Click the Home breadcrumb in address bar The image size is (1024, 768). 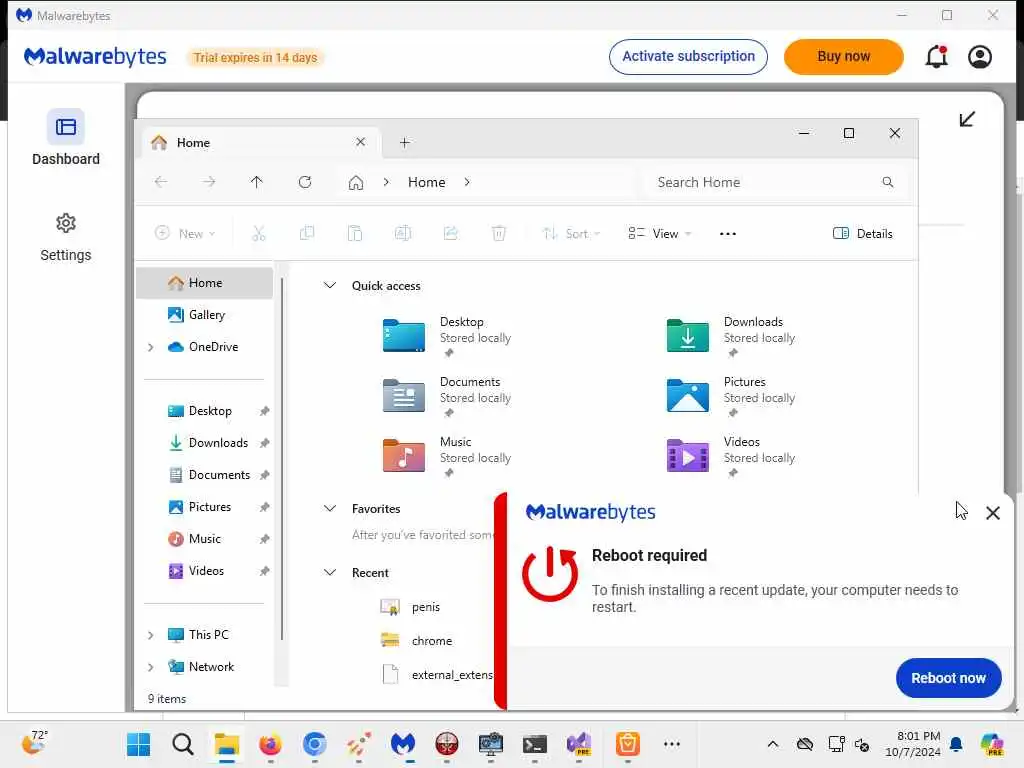click(426, 182)
